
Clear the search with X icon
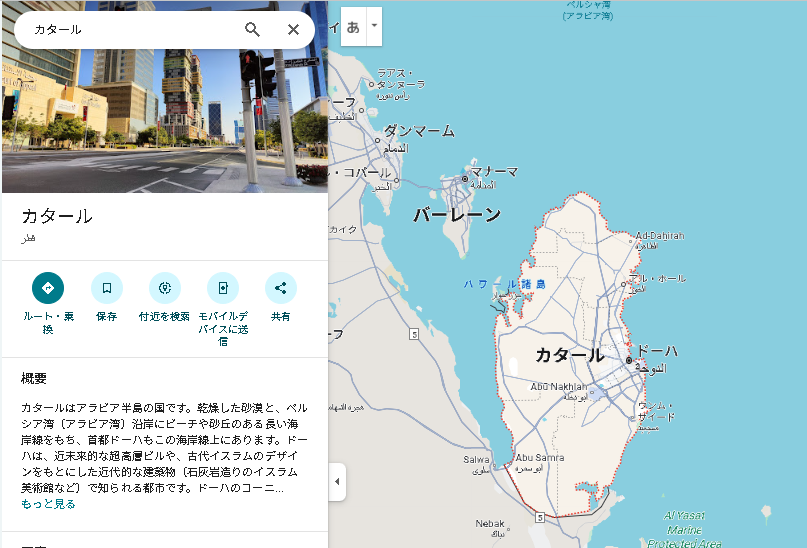293,30
